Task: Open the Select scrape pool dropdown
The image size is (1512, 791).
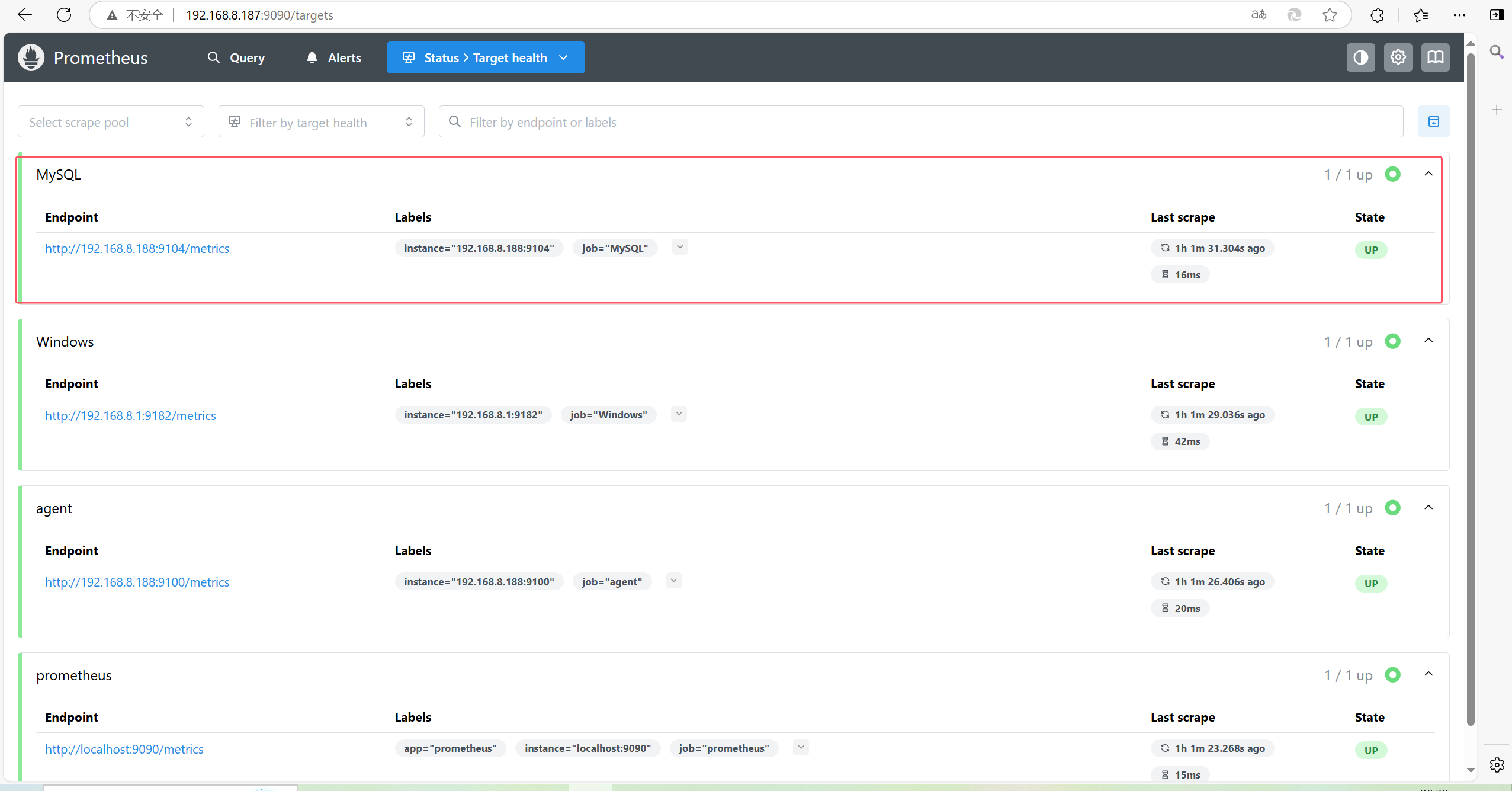Action: coord(111,122)
